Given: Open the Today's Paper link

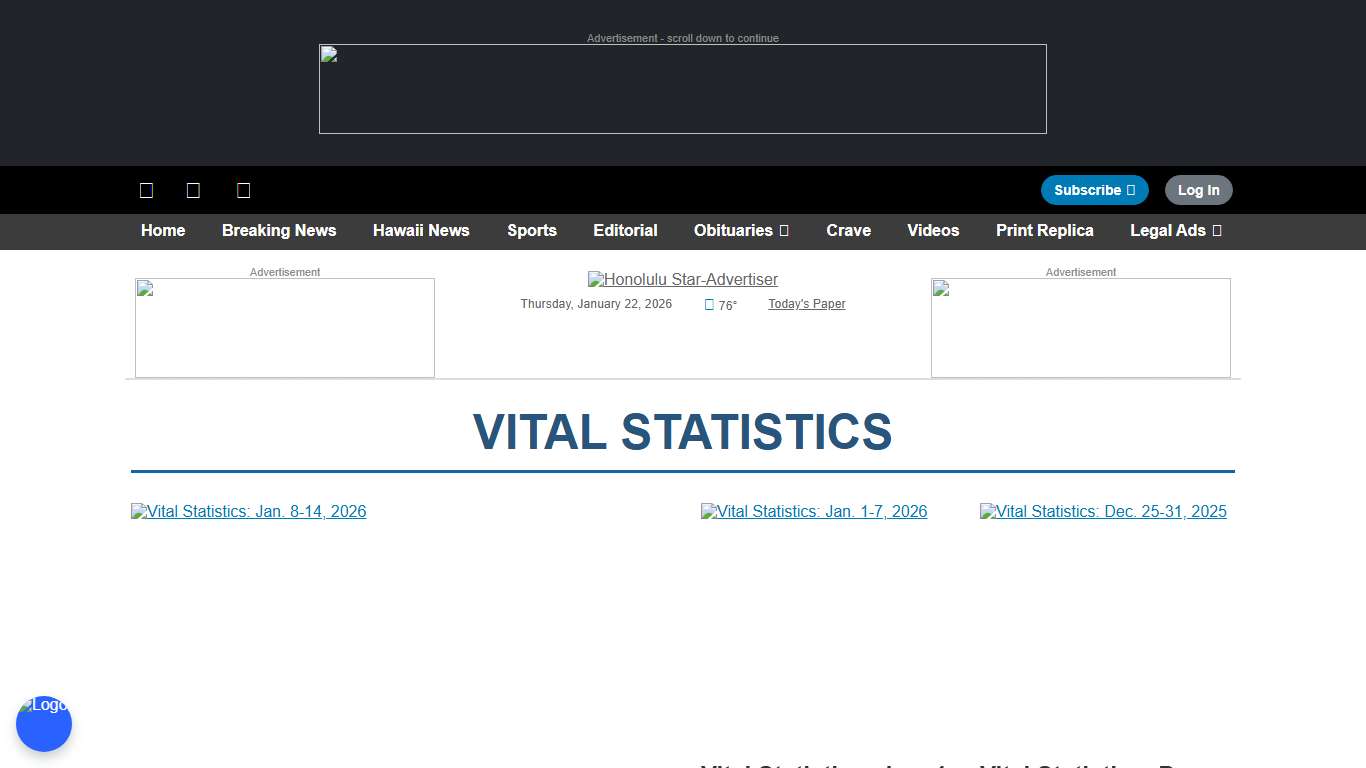Looking at the screenshot, I should (806, 304).
